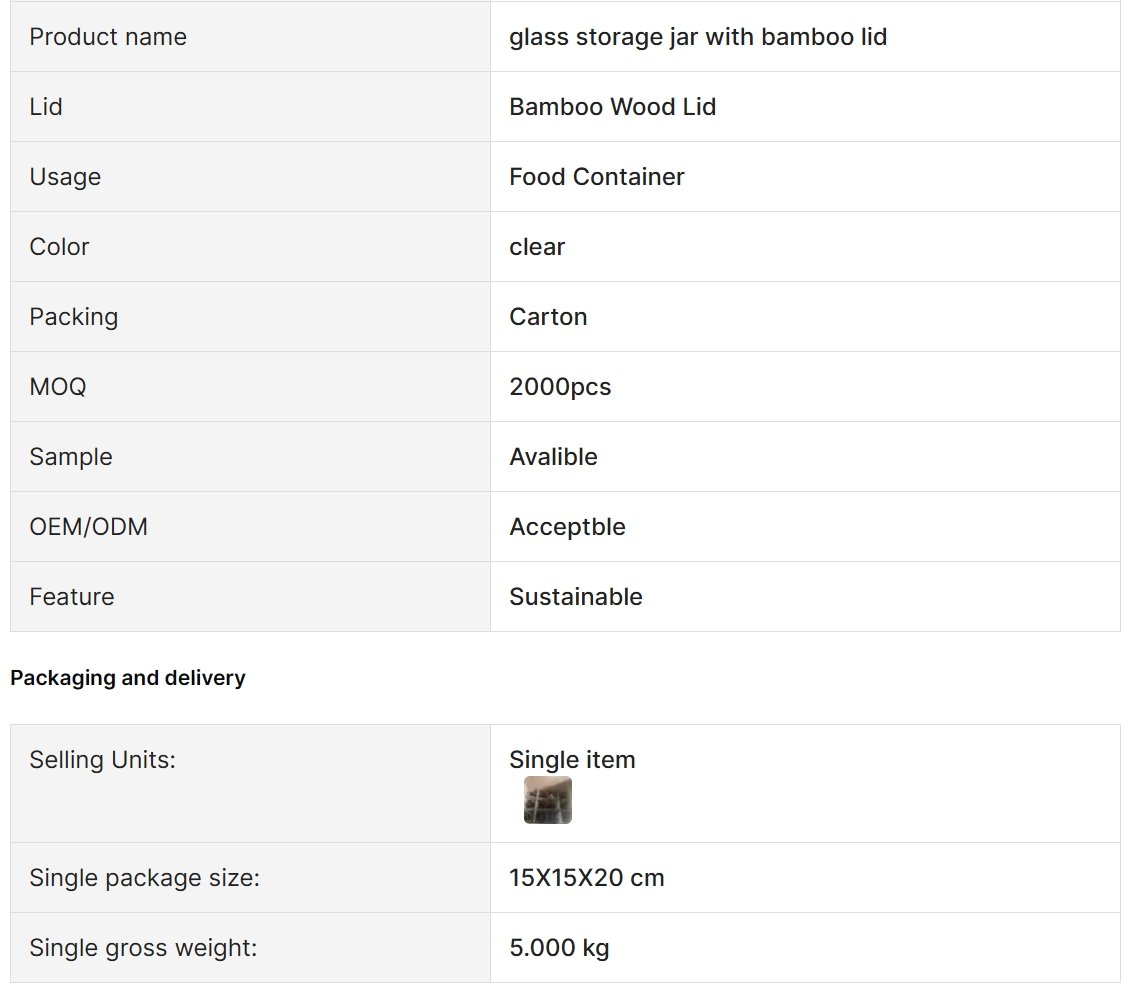Screen dimensions: 1131x993
Task: Click the 'Bamboo Wood Lid' value cell
Action: pos(805,107)
